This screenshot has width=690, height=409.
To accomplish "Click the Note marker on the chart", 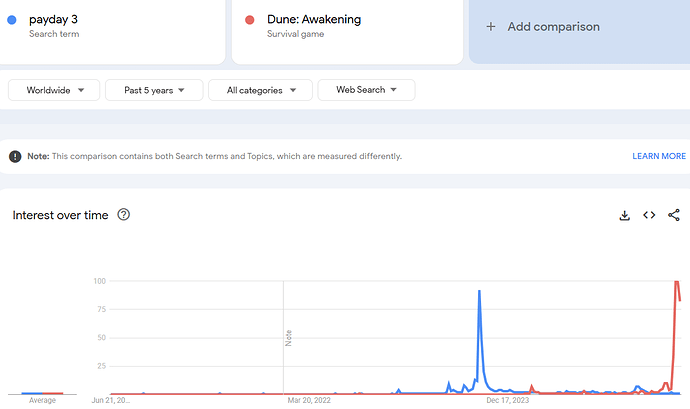I will pyautogui.click(x=288, y=338).
